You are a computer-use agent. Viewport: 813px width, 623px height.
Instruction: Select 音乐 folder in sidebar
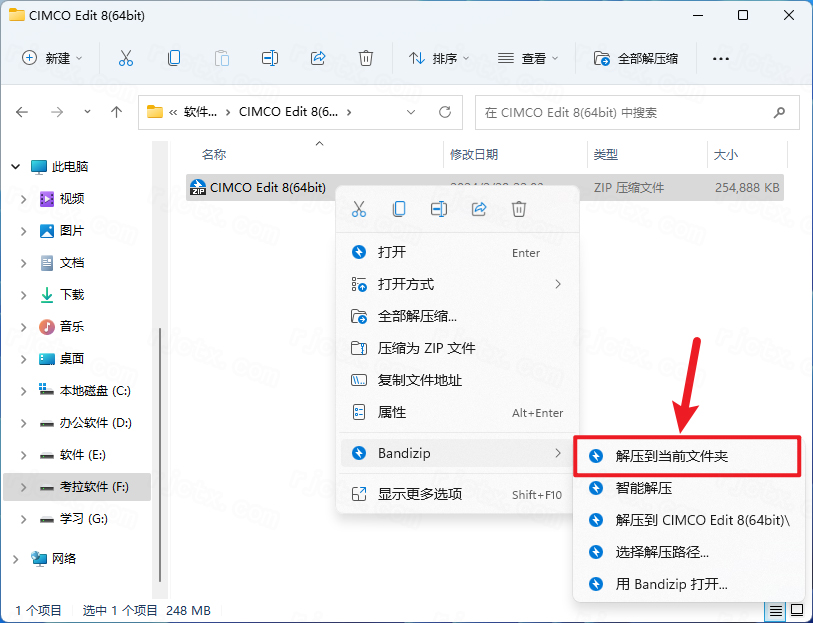point(77,327)
